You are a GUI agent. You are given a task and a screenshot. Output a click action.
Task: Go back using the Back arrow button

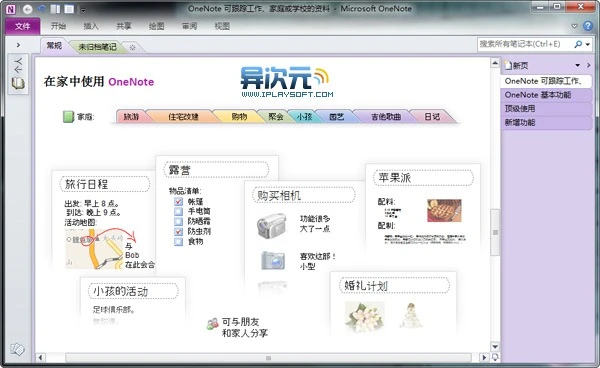coord(28,9)
